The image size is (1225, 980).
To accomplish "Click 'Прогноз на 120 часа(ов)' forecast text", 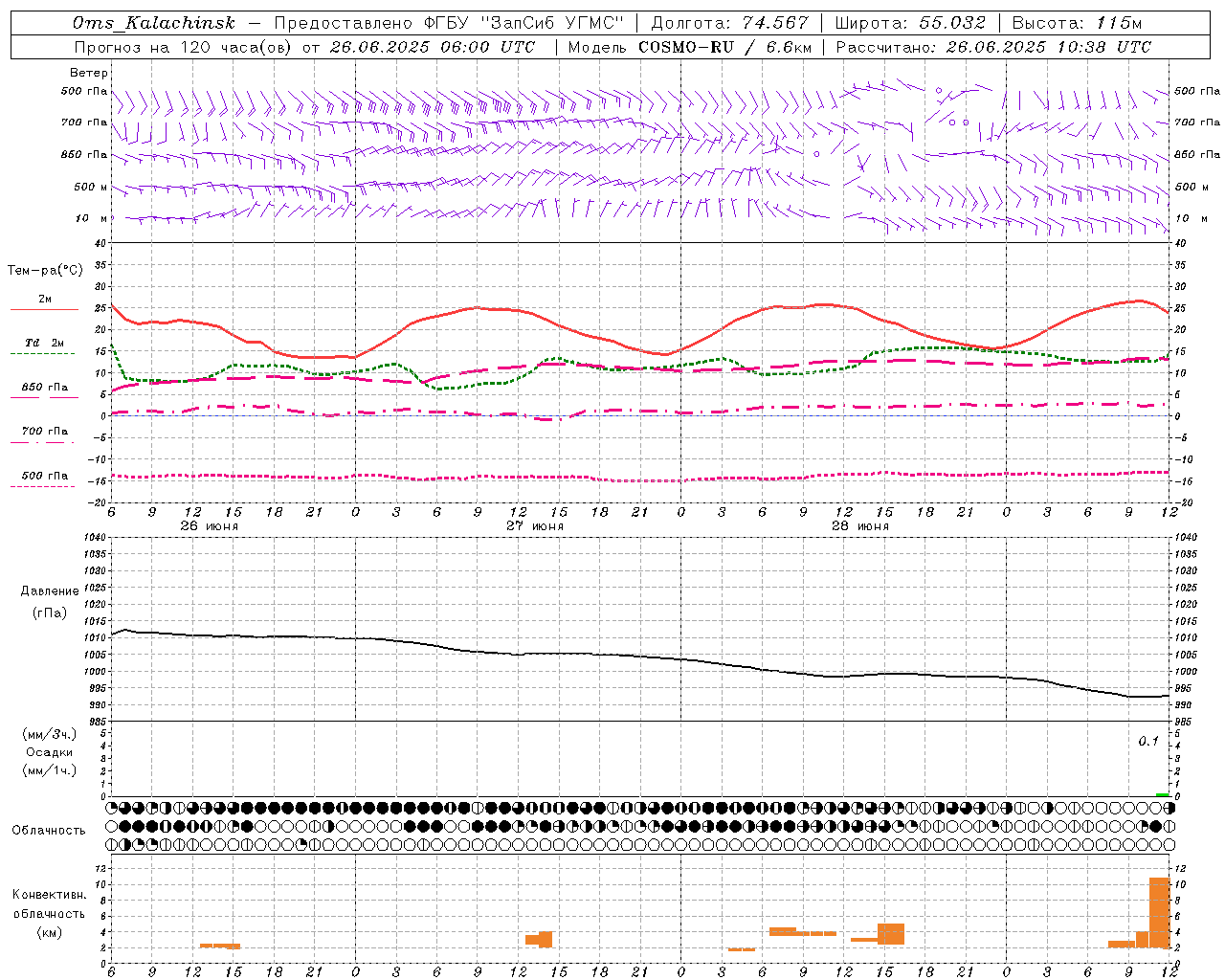I will (x=184, y=47).
